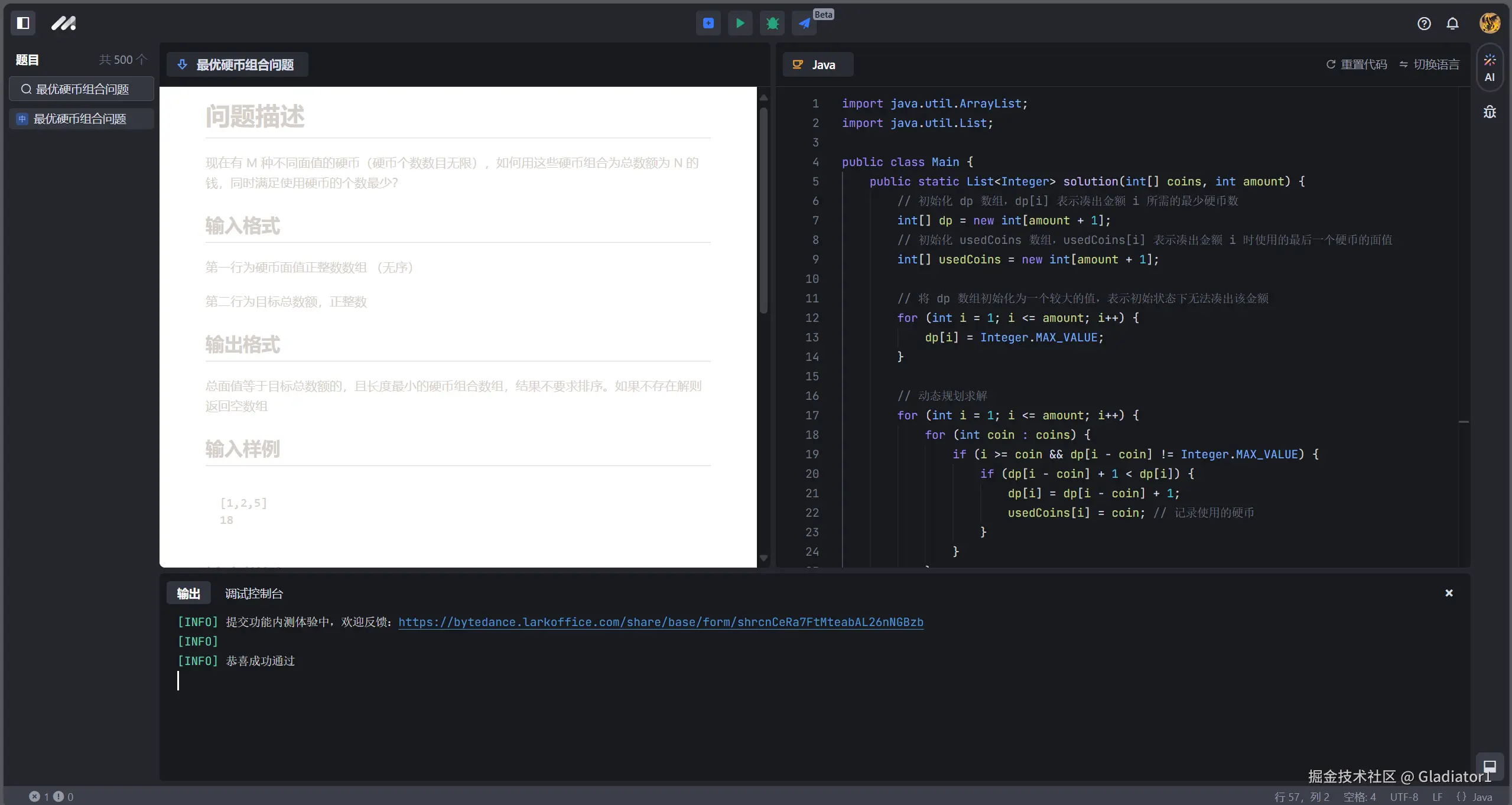Expand the 最优硬币组合问题 title dropdown
This screenshot has height=805, width=1512.
click(x=237, y=64)
